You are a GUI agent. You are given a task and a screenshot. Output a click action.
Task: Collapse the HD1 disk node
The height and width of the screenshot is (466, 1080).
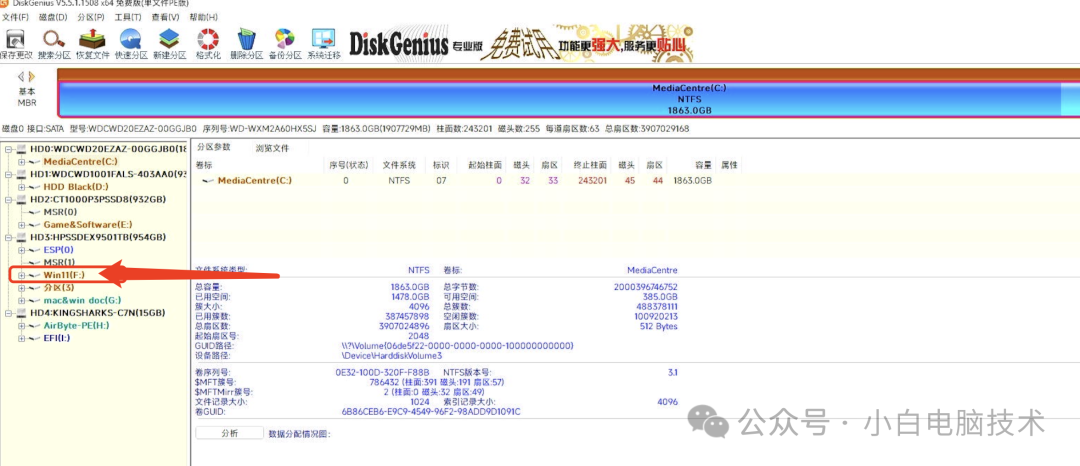(8, 174)
